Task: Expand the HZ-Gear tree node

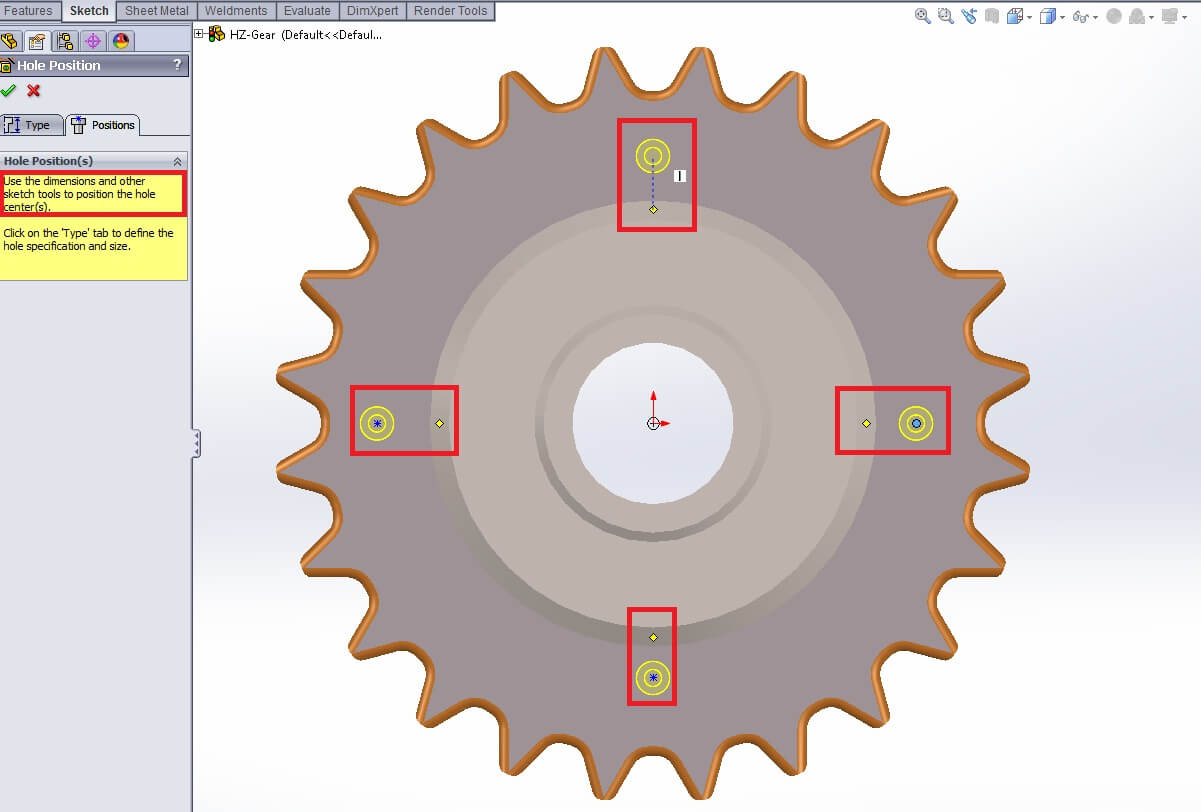Action: pos(199,33)
